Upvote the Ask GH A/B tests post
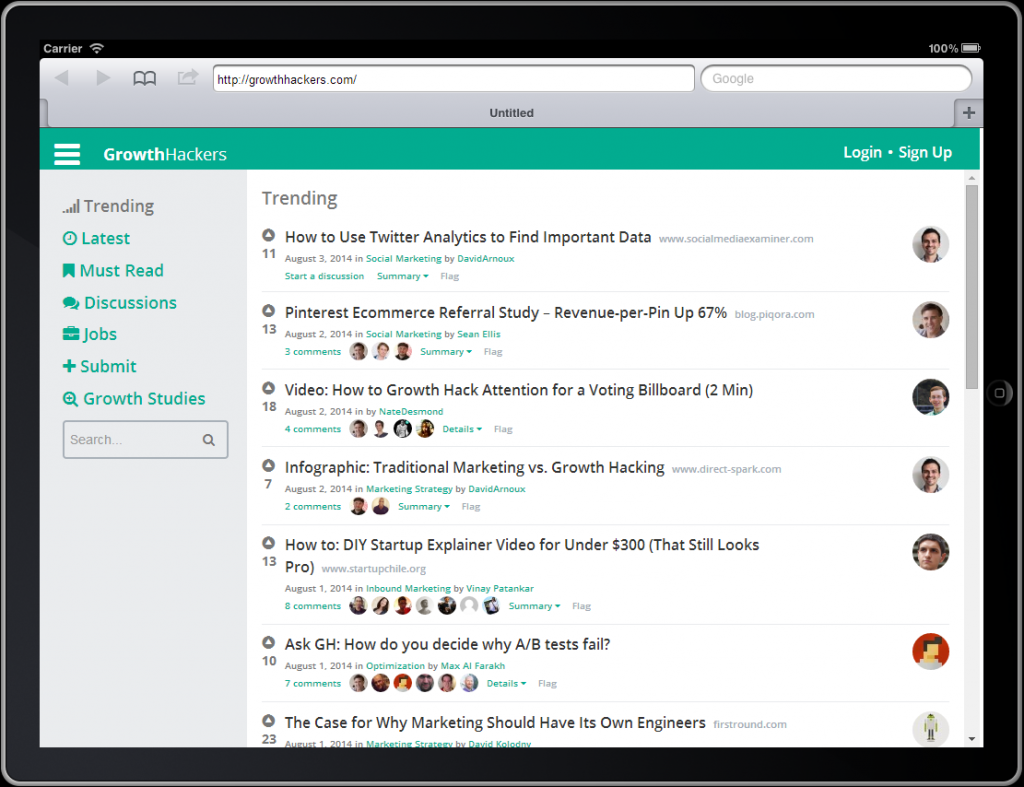The height and width of the screenshot is (787, 1024). click(268, 641)
